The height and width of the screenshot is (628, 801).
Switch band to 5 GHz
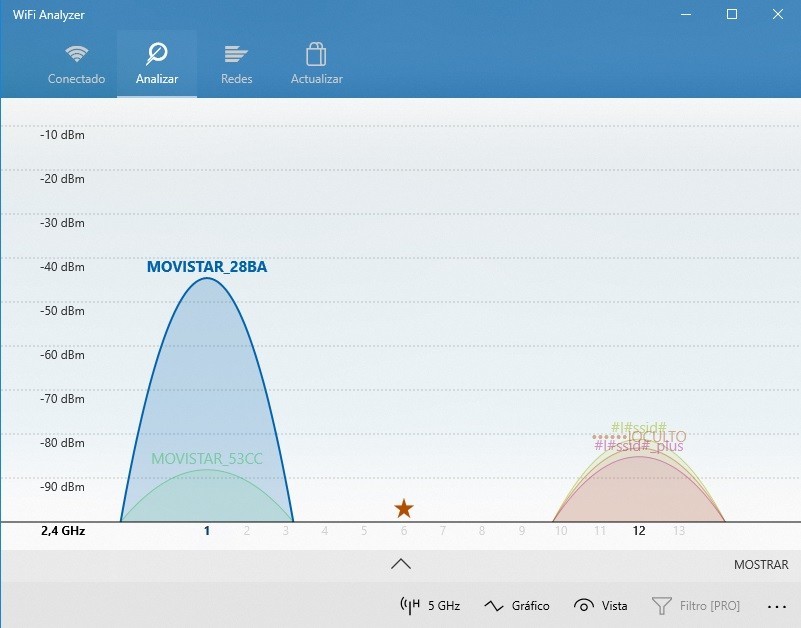430,606
